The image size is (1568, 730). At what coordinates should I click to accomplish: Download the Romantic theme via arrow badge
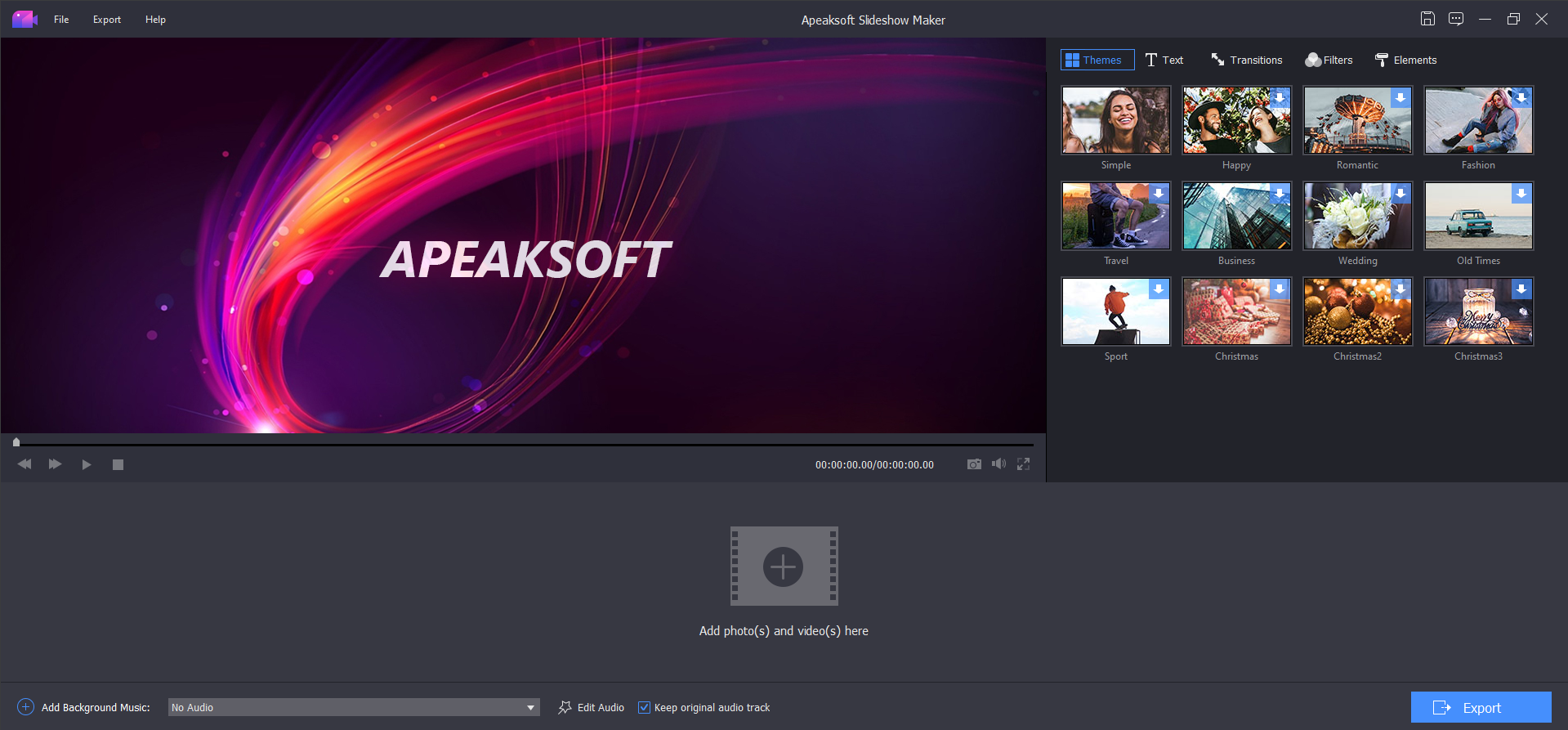1400,98
